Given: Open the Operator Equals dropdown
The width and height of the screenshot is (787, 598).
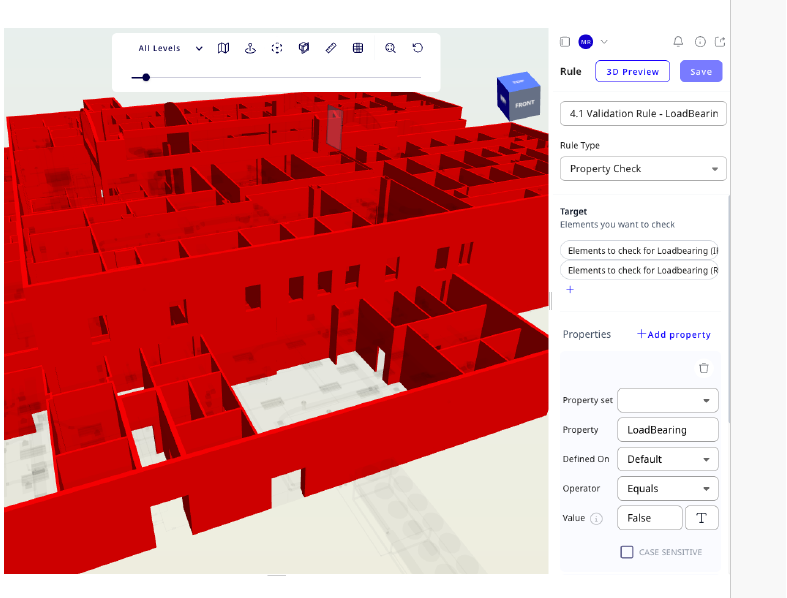Looking at the screenshot, I should [x=667, y=489].
